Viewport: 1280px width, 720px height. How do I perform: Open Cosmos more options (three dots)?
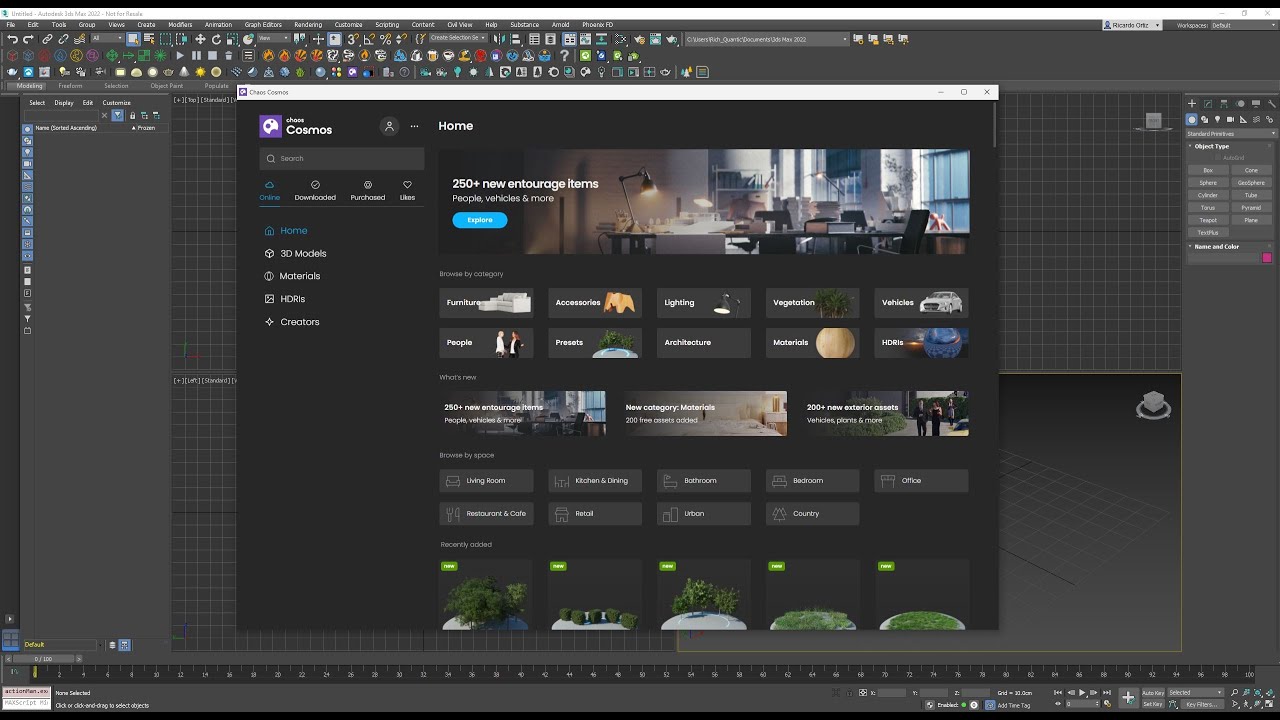tap(414, 126)
